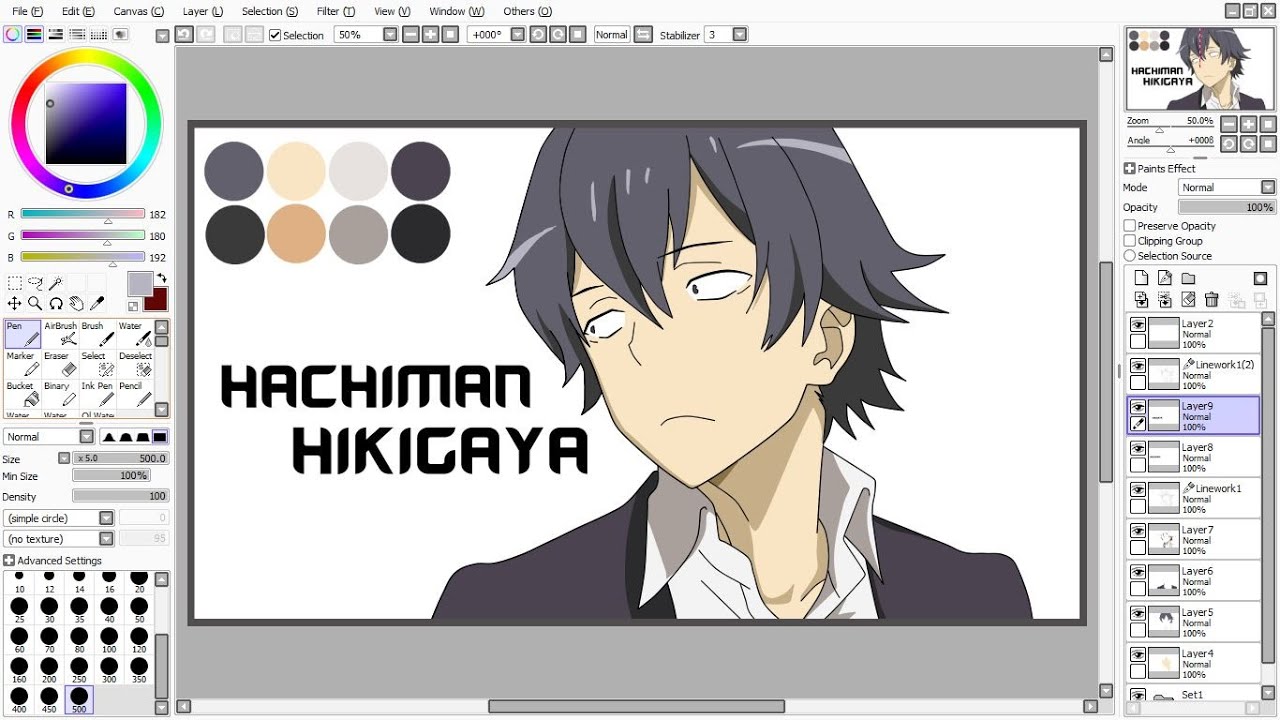Image resolution: width=1280 pixels, height=720 pixels.
Task: Enable Clipping Group
Action: coord(1130,241)
